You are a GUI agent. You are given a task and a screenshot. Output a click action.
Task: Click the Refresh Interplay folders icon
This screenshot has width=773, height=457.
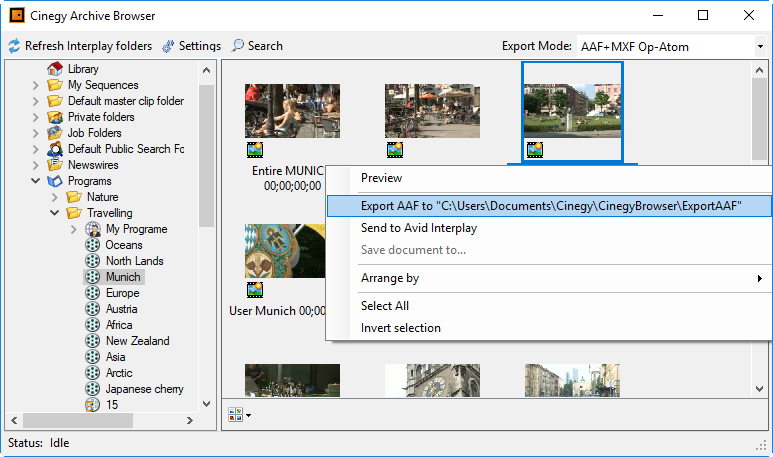pos(14,46)
